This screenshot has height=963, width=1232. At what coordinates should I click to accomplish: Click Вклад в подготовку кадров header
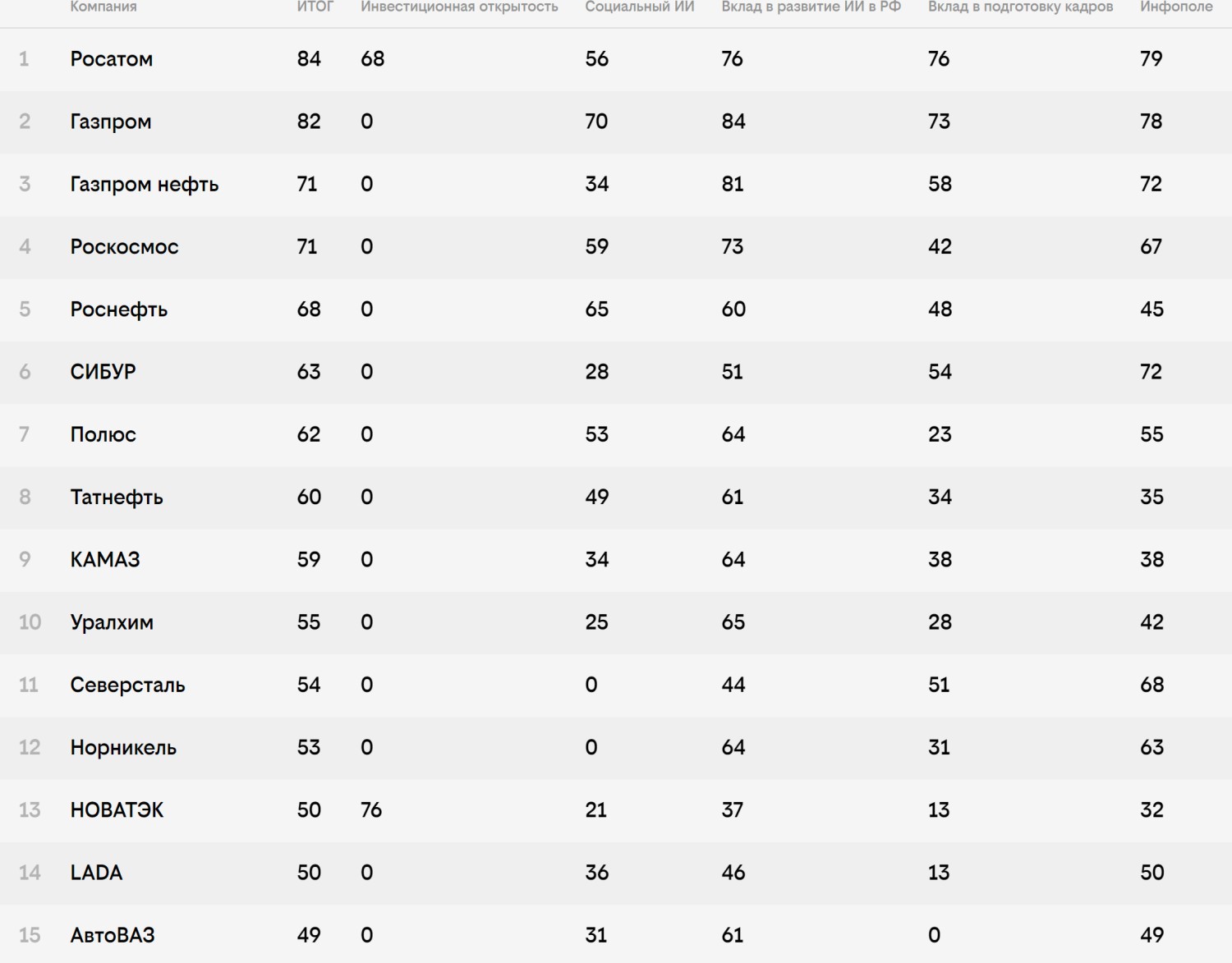(1021, 7)
